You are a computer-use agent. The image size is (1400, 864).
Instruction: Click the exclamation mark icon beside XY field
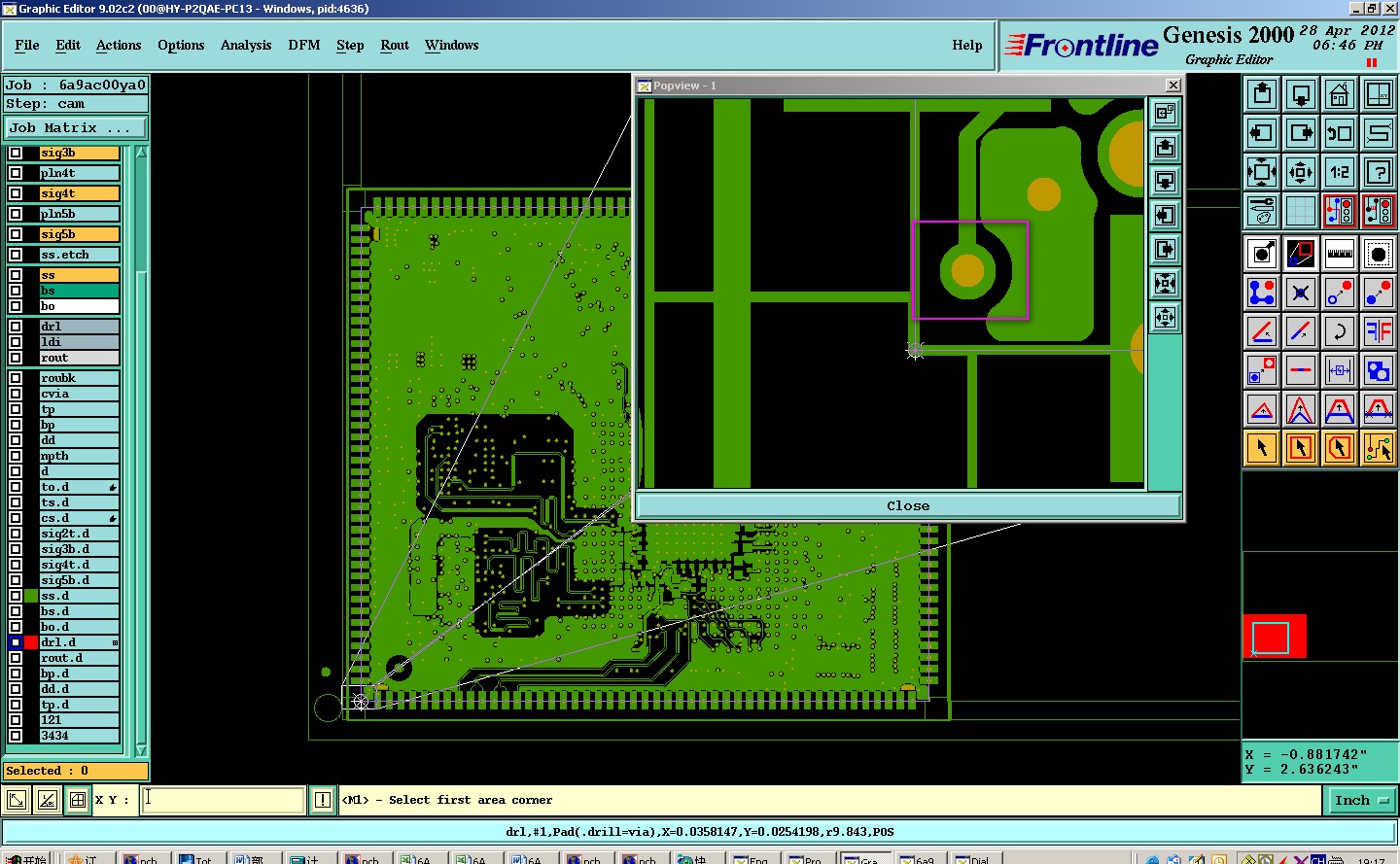coord(323,800)
